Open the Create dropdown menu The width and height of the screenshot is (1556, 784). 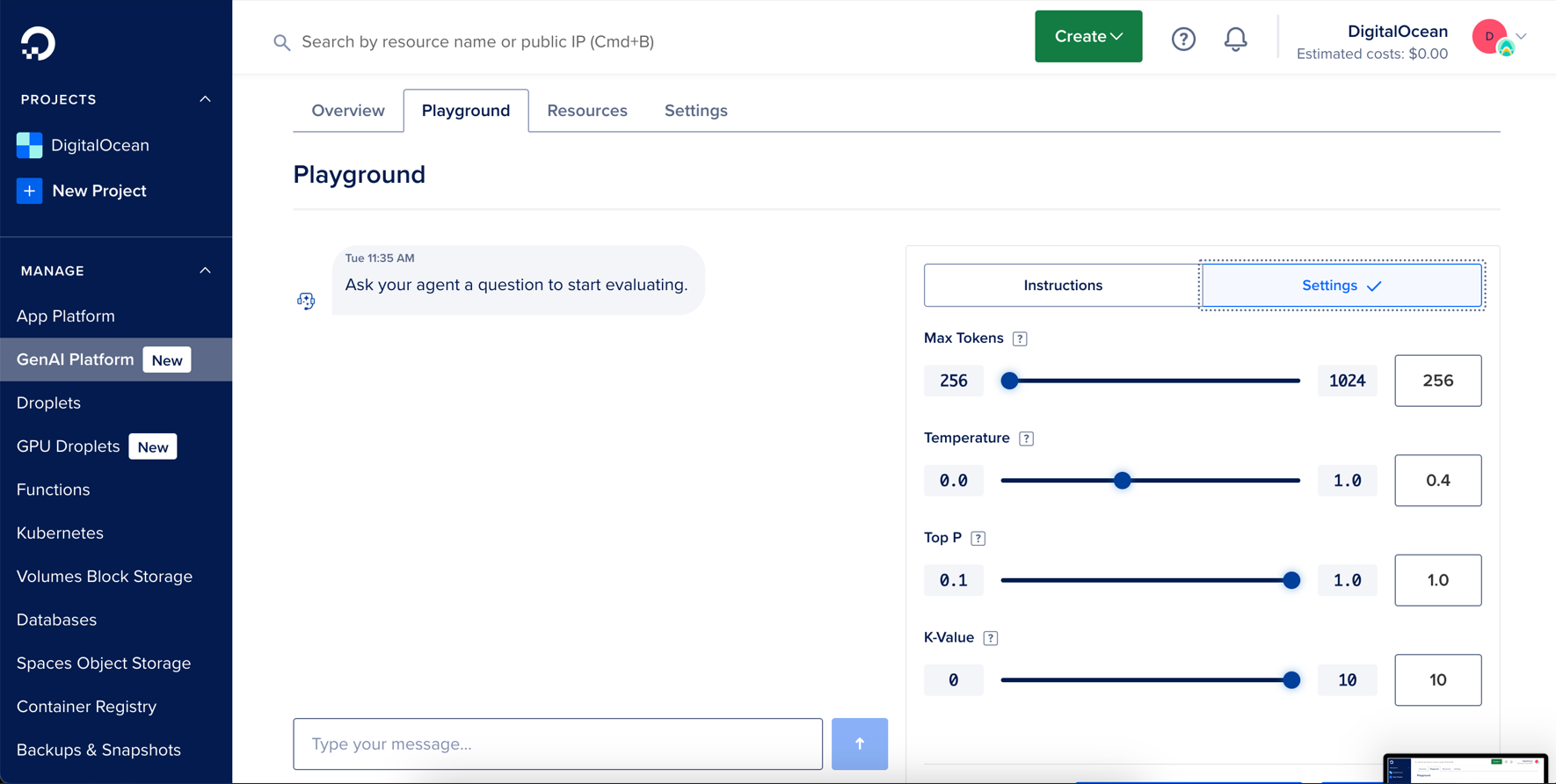point(1087,37)
